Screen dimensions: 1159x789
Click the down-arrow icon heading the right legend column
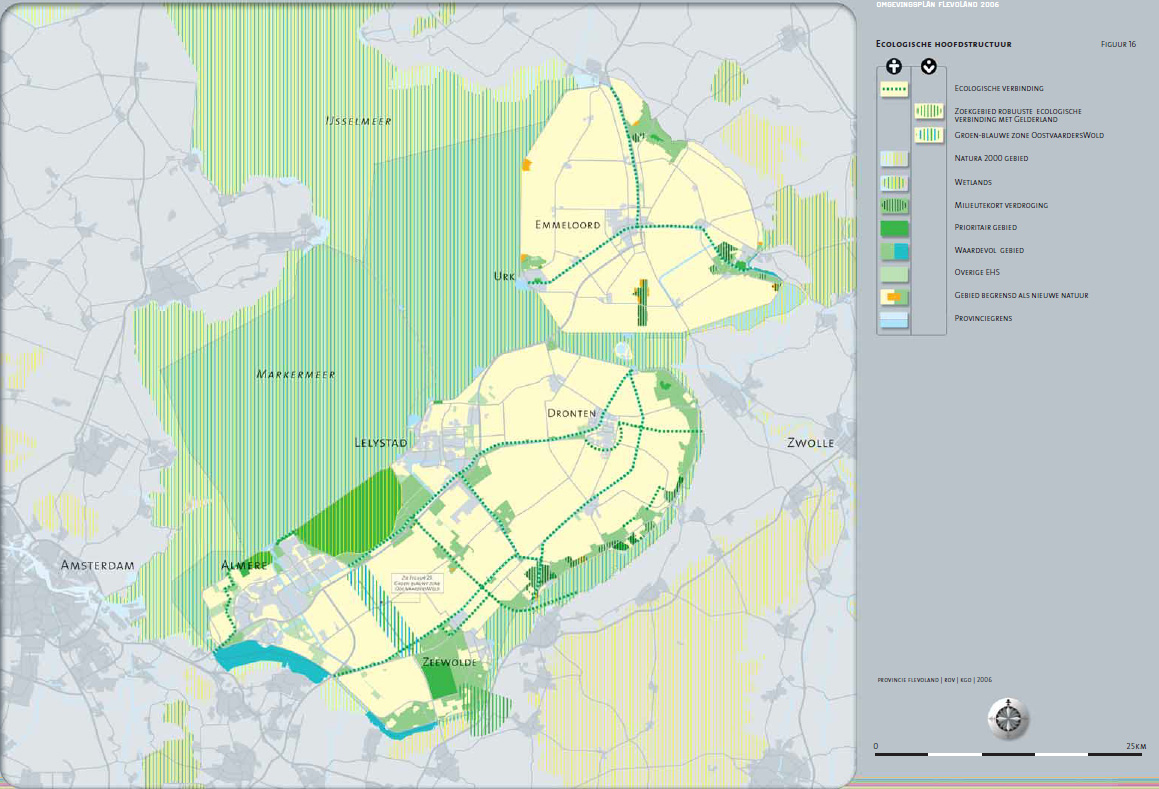(x=929, y=67)
